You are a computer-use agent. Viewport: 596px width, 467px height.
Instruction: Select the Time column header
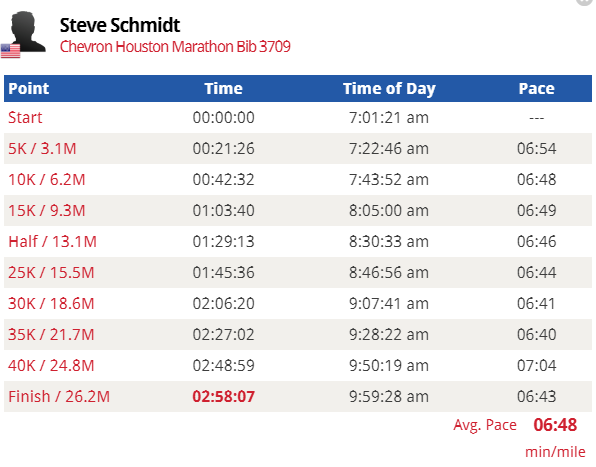[224, 89]
